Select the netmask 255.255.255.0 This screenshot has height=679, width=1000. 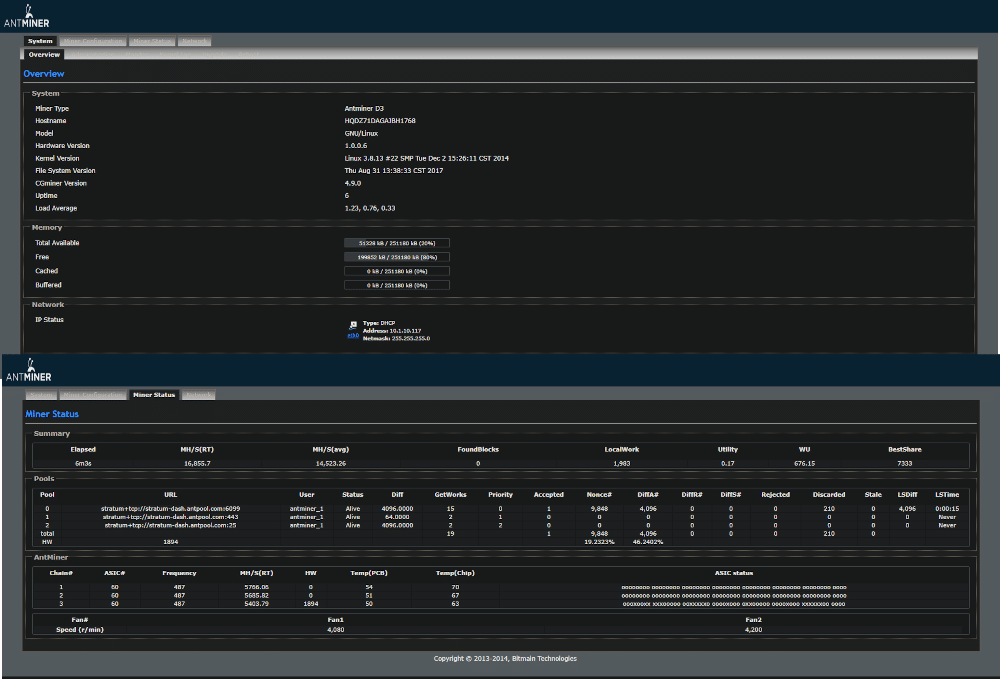tap(411, 339)
